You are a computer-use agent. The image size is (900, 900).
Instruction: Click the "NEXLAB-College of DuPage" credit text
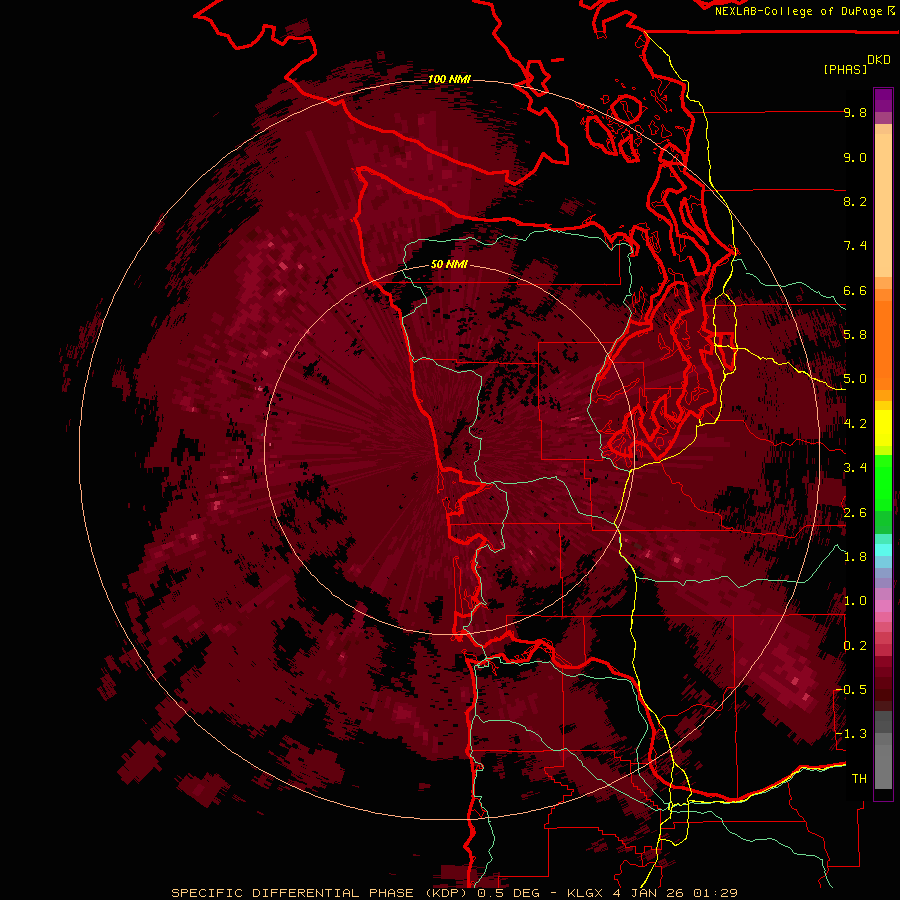[x=800, y=11]
